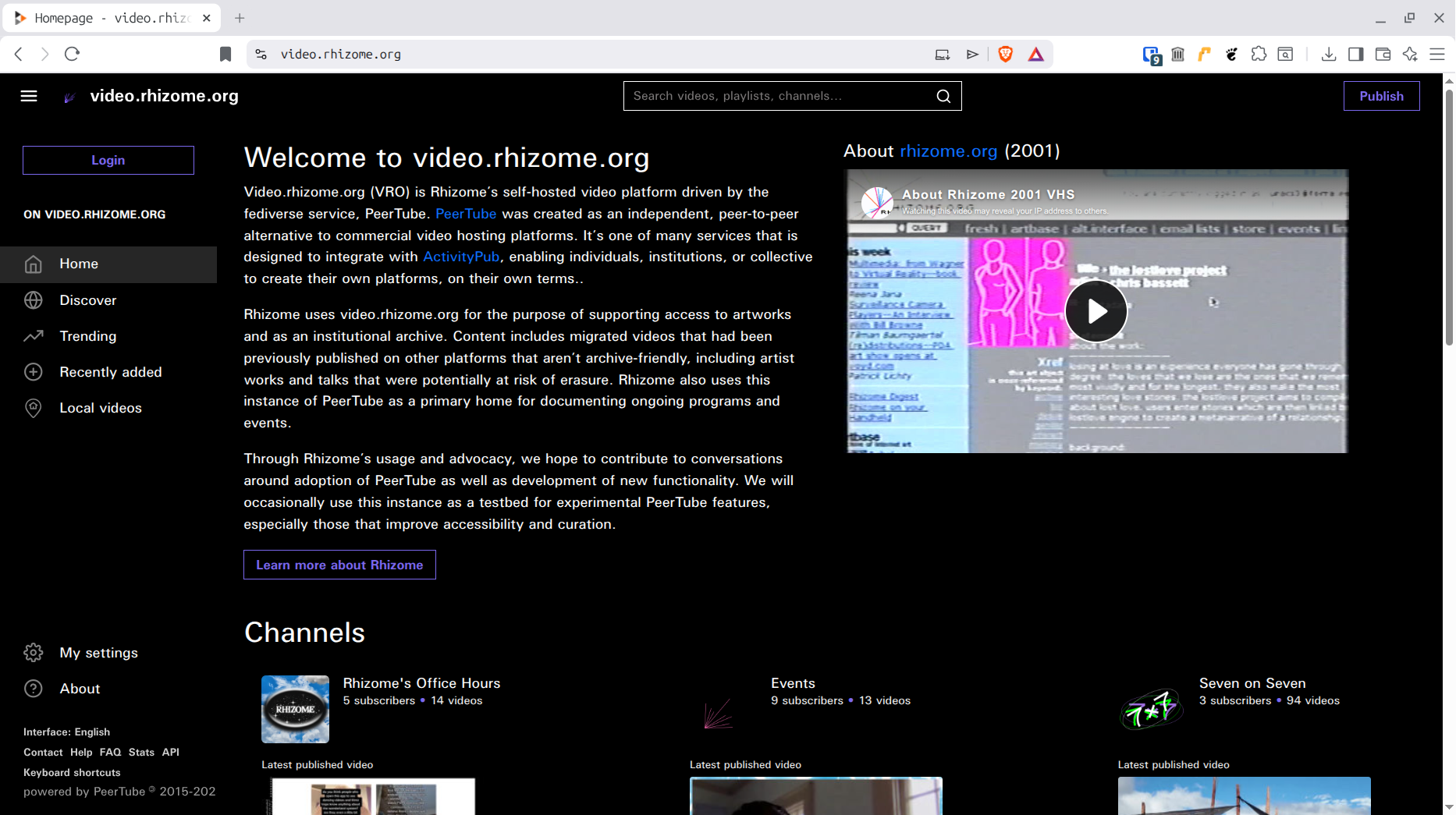Image resolution: width=1456 pixels, height=815 pixels.
Task: Open the Leo AI sparkle icon
Action: pos(1410,54)
